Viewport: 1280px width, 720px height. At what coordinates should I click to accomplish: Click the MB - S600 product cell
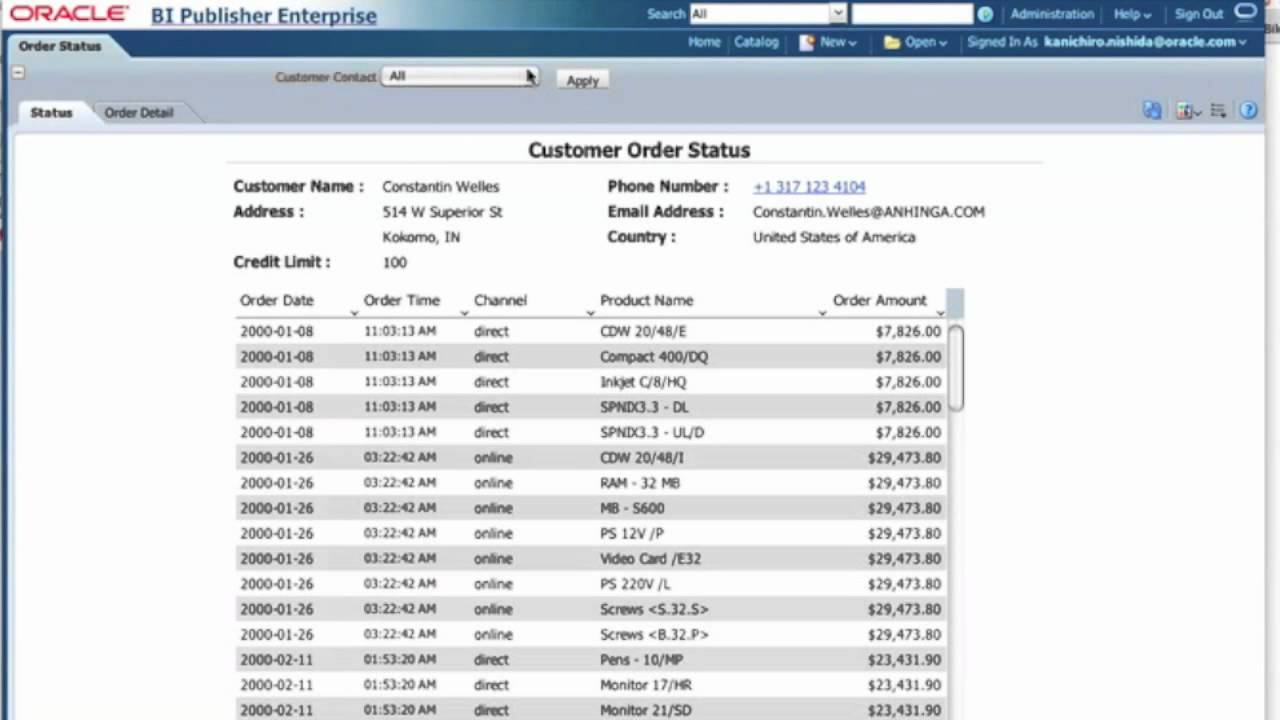click(x=632, y=508)
